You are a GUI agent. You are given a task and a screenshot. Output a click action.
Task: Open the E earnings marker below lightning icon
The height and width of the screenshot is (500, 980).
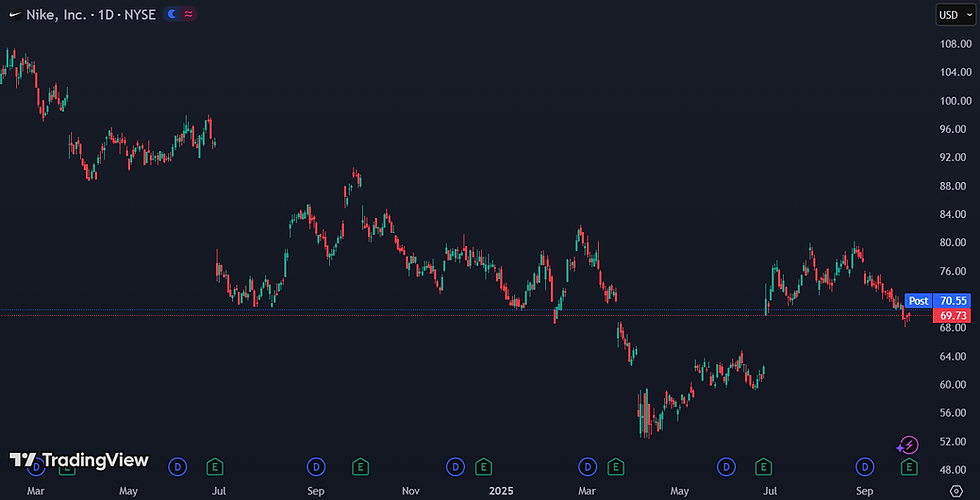coord(909,466)
